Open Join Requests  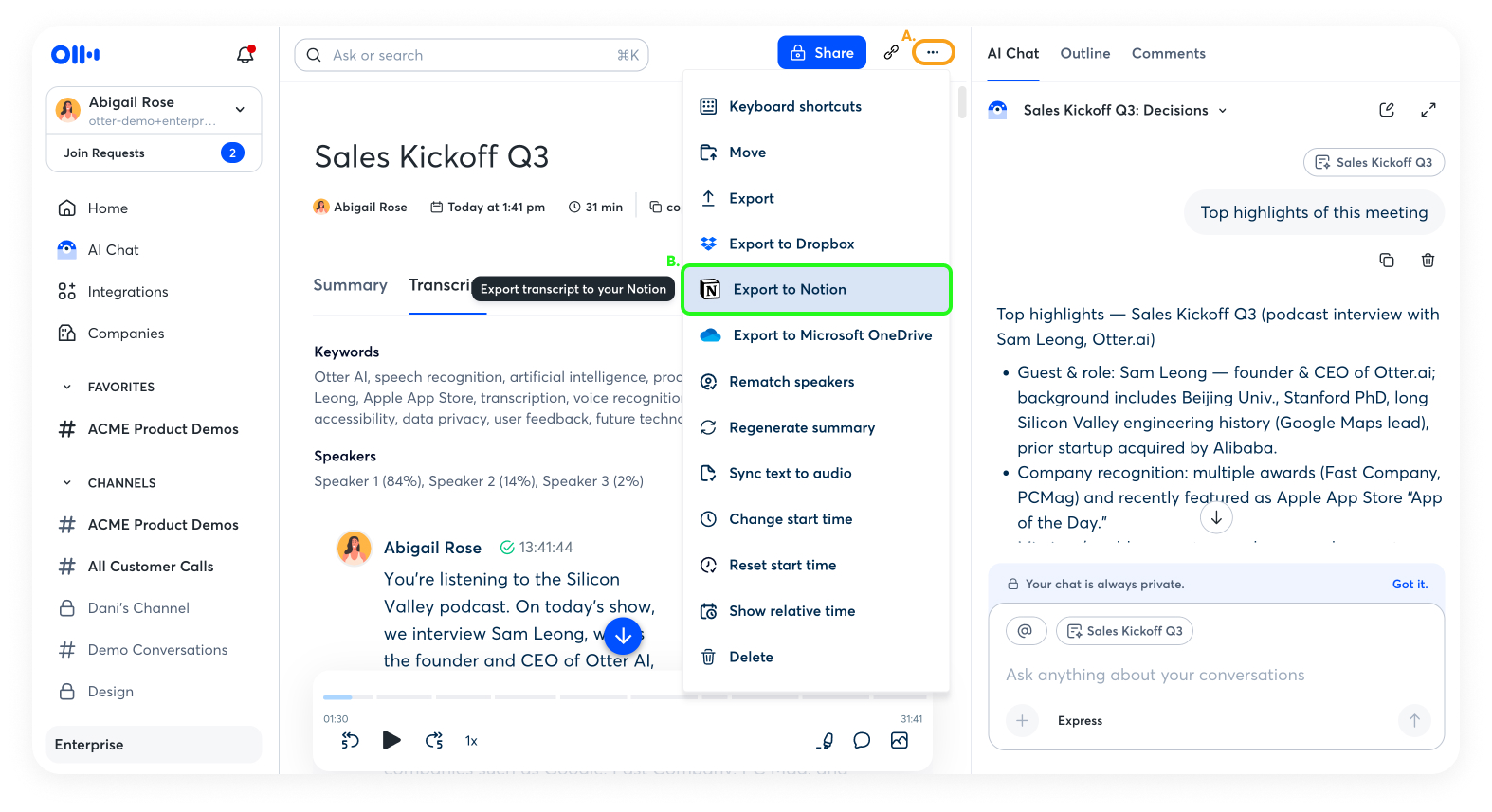(154, 153)
